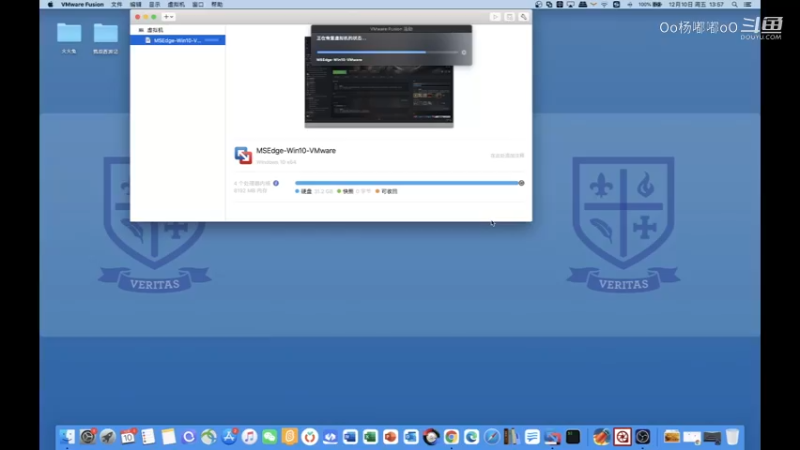This screenshot has width=800, height=450.
Task: Open Microsoft Outlook in the Dock
Action: 411,437
